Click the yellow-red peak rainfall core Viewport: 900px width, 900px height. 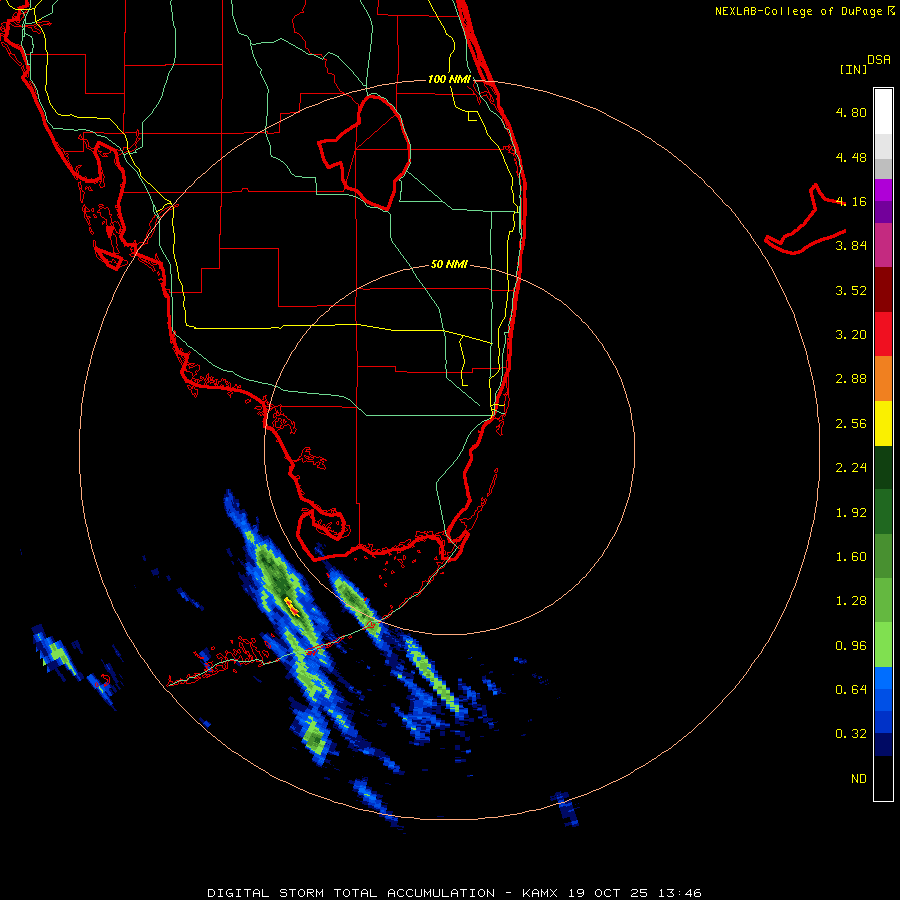(292, 607)
